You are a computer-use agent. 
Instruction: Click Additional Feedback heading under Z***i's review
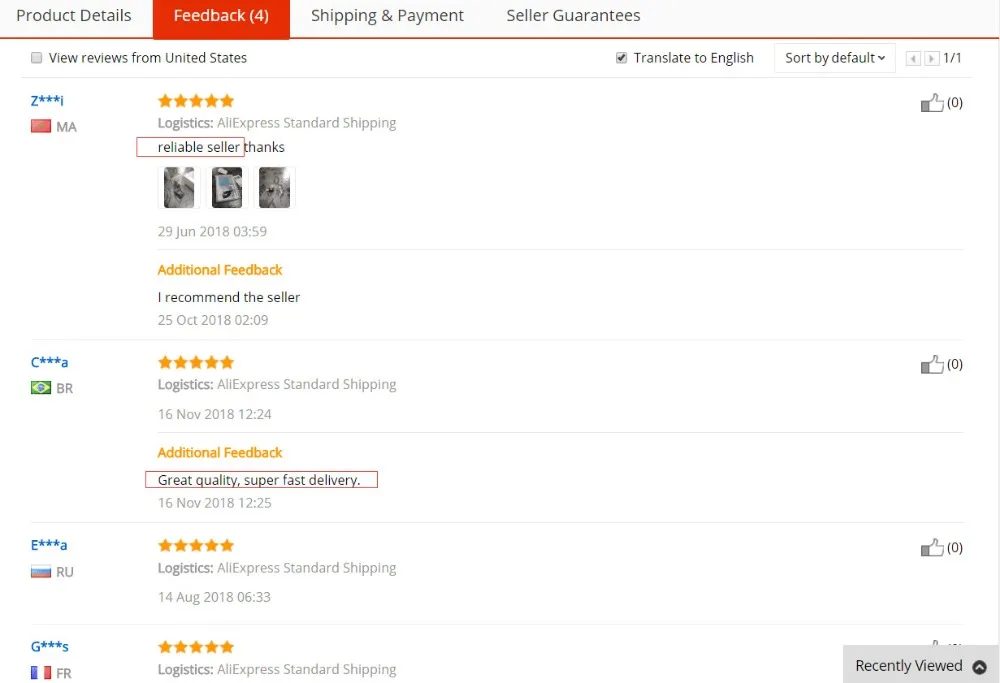(x=220, y=270)
